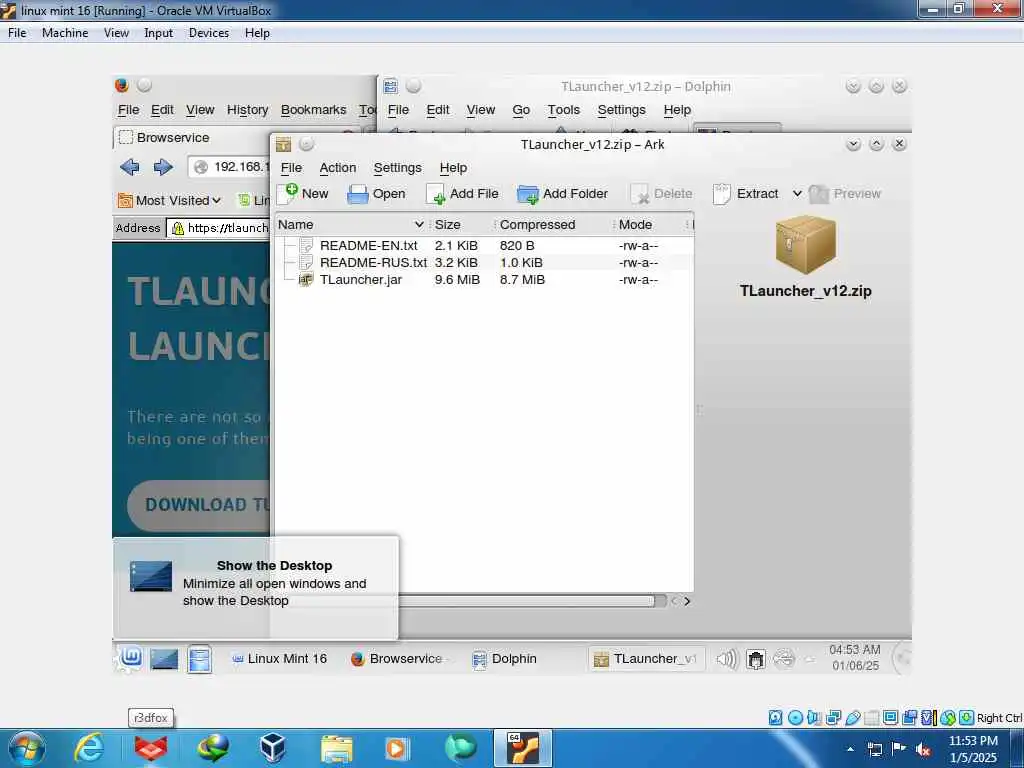Click the Add Folder toolbar icon
This screenshot has height=768, width=1024.
[x=528, y=194]
